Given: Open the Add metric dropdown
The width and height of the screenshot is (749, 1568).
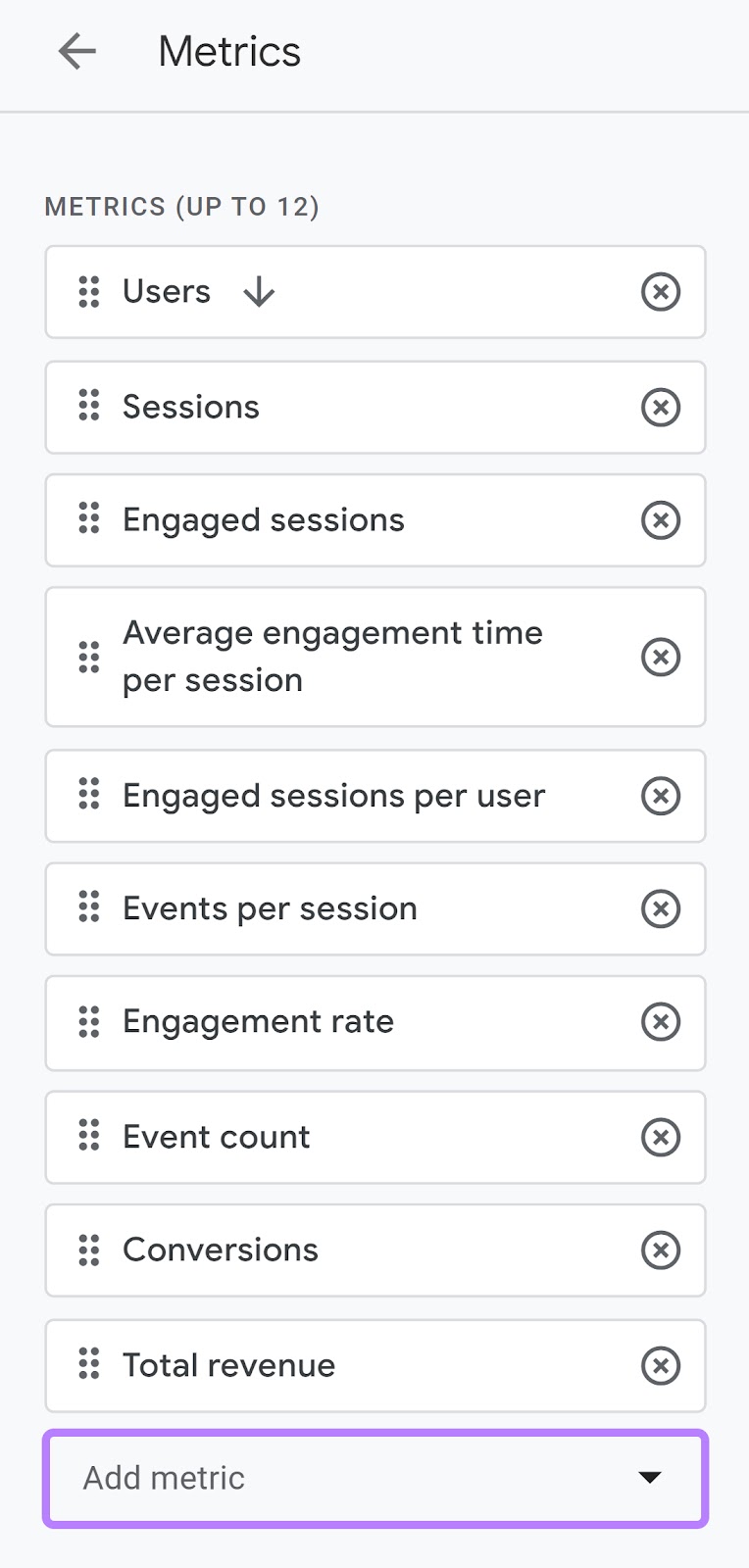Looking at the screenshot, I should pyautogui.click(x=374, y=1478).
